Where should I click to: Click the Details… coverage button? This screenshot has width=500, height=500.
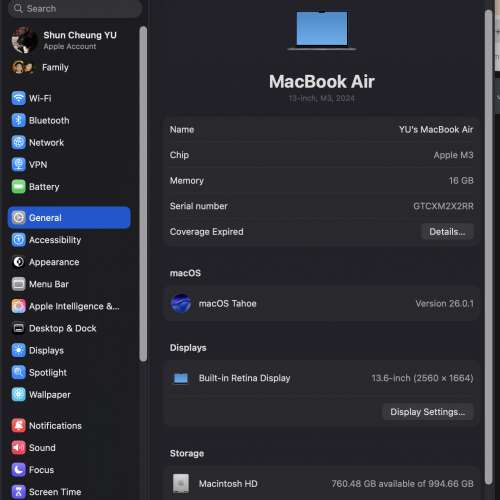[x=447, y=232]
